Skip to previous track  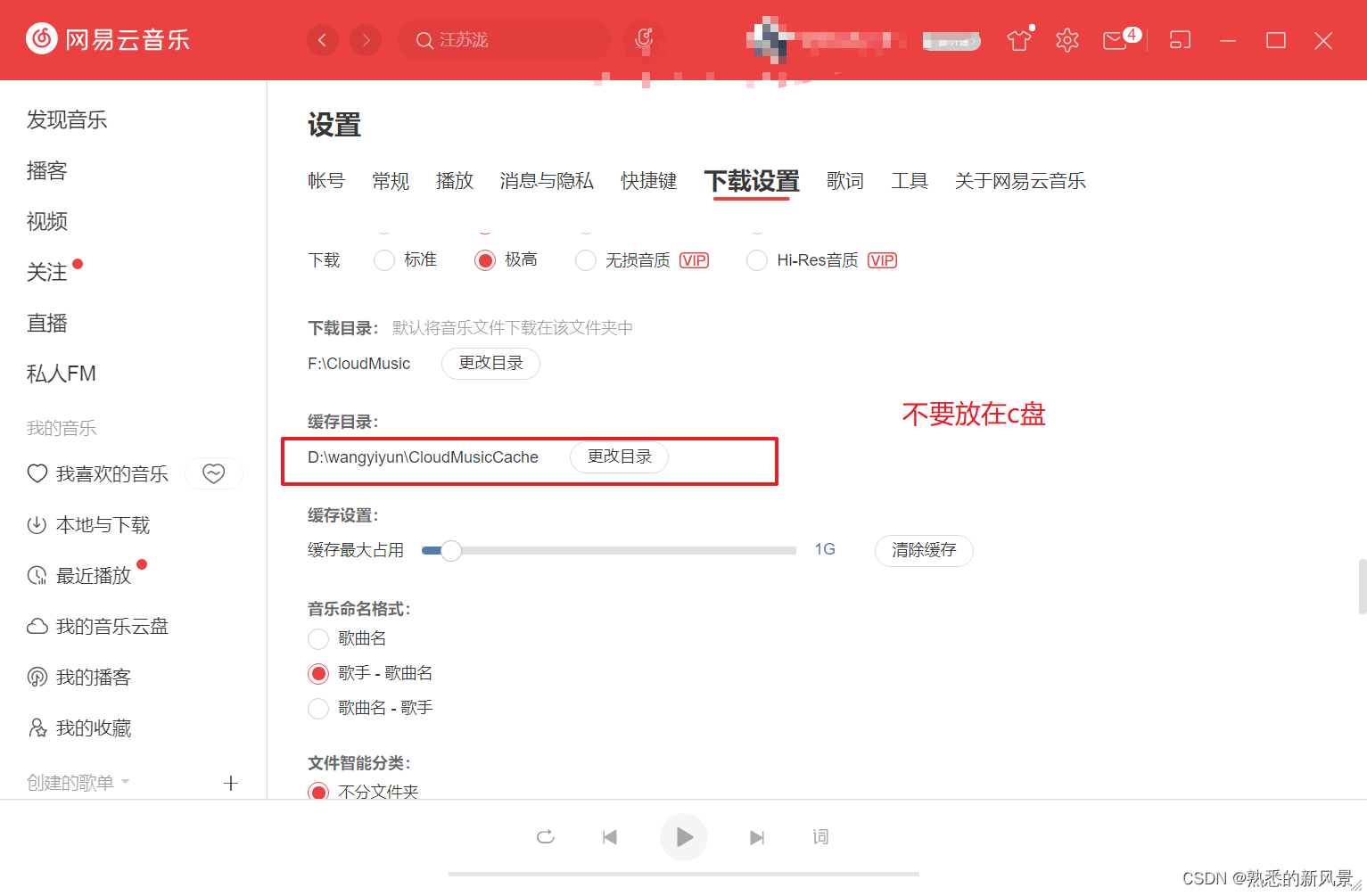pos(610,837)
